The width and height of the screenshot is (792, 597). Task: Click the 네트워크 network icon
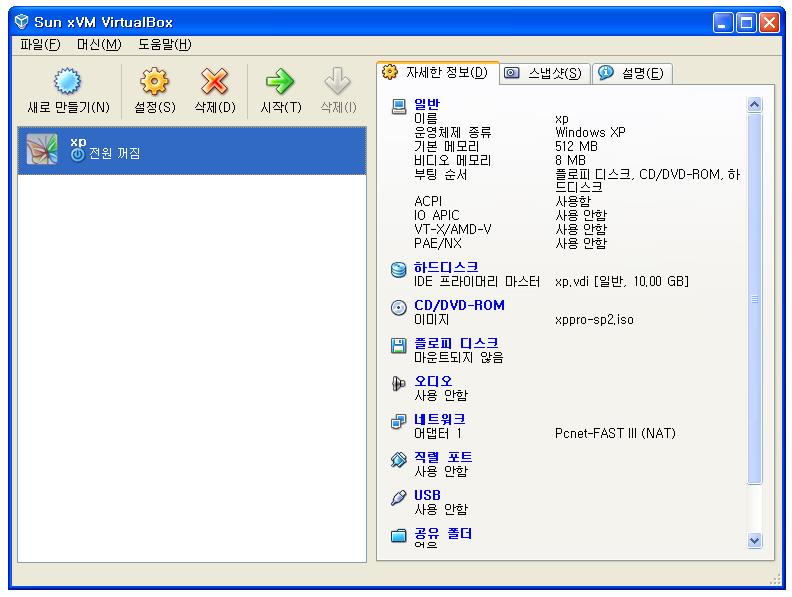(399, 422)
